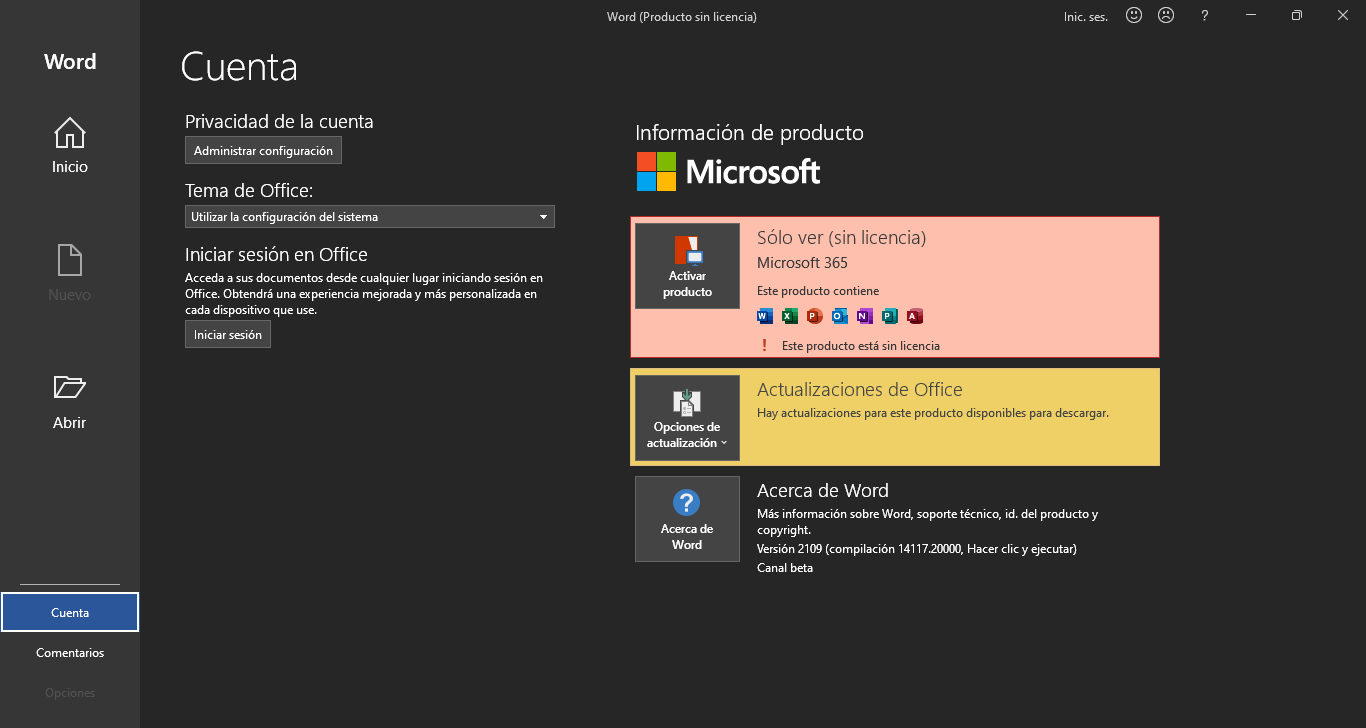Screen dimensions: 1366x728
Task: Click the 'Microsoft 365' product name
Action: coord(802,263)
